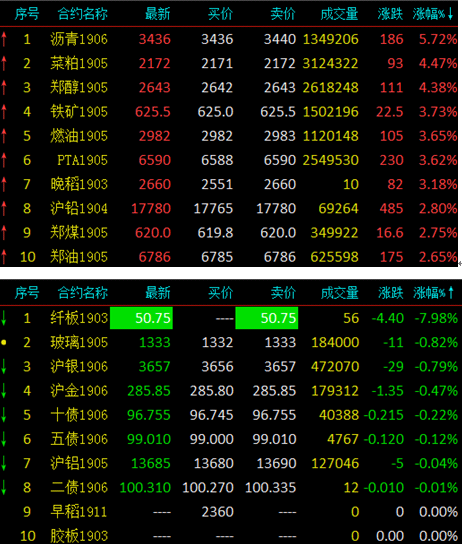The width and height of the screenshot is (462, 544).
Task: Open contract 菜粕1905
Action: 79,63
